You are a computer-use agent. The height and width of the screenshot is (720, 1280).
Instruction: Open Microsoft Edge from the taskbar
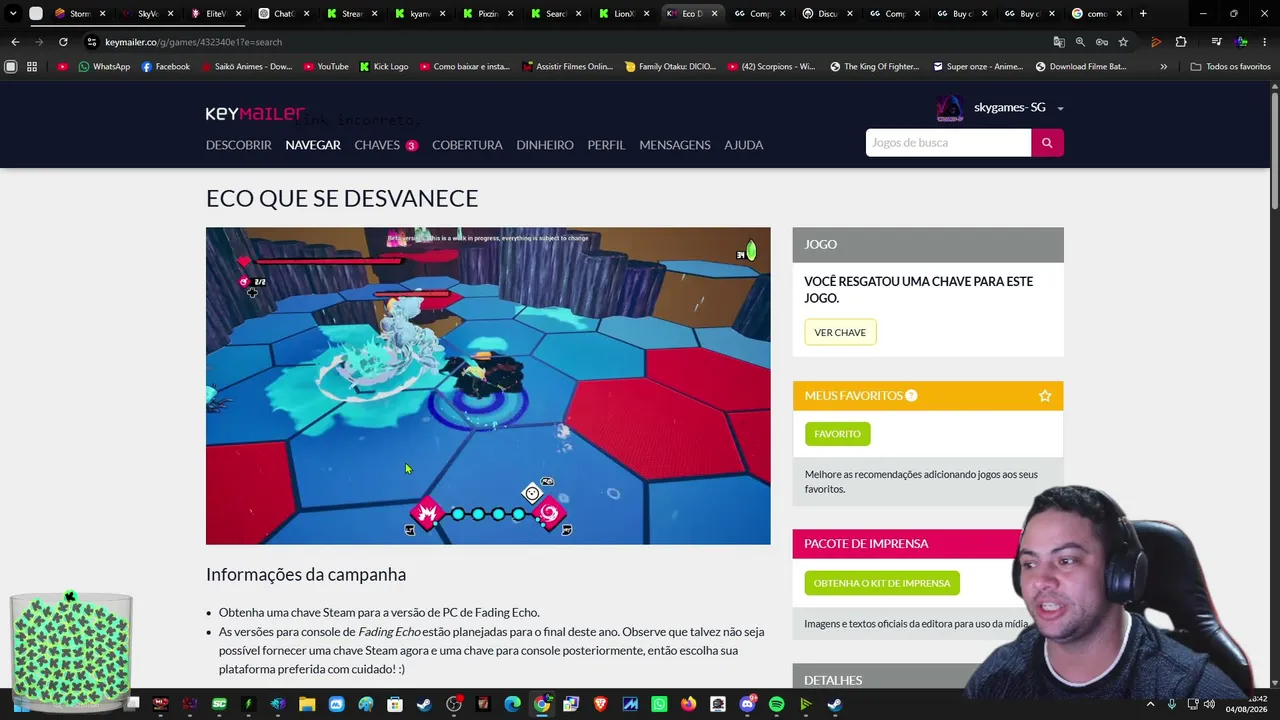click(x=513, y=704)
